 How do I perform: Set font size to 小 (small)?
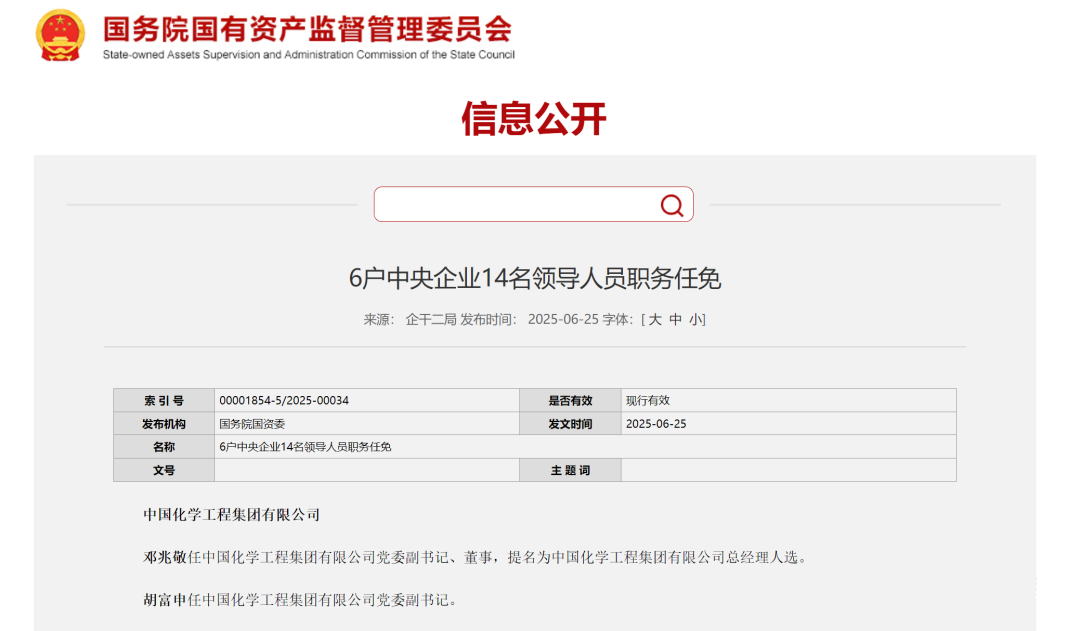[x=696, y=320]
